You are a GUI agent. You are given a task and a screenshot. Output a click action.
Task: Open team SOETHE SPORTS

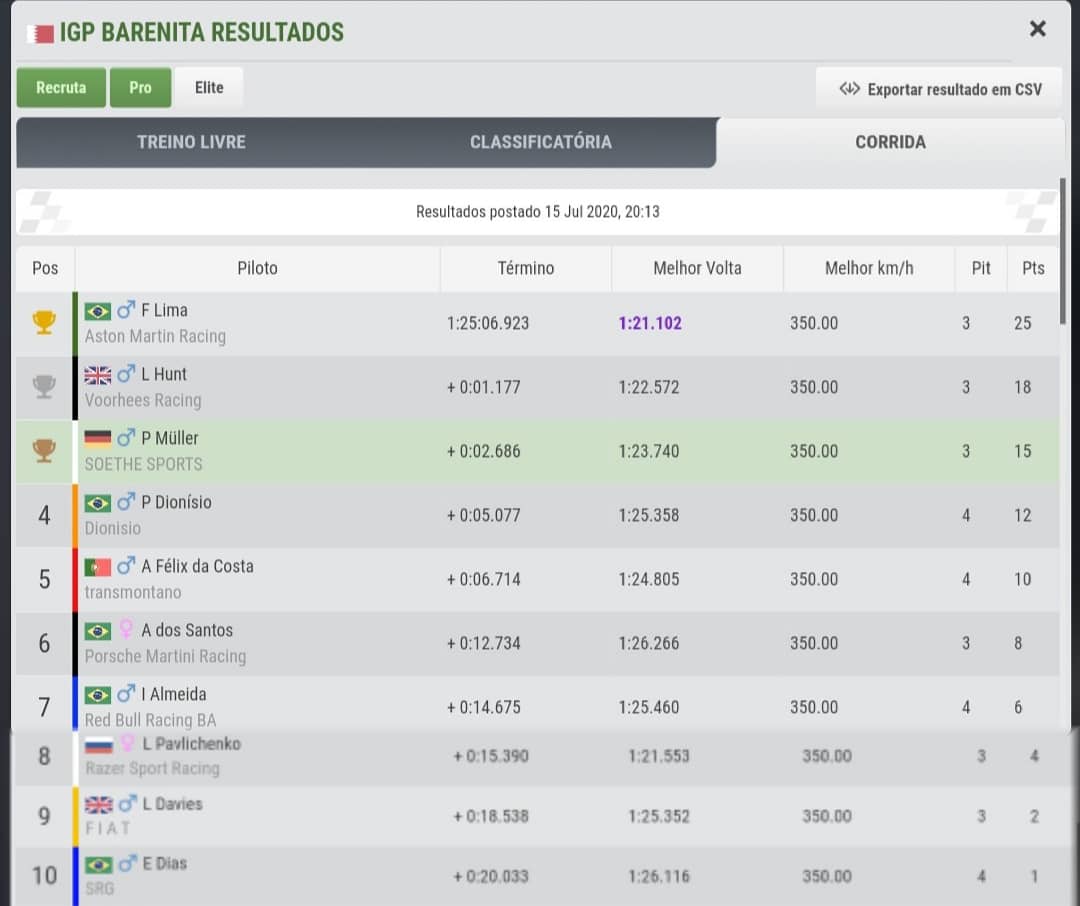[x=143, y=464]
